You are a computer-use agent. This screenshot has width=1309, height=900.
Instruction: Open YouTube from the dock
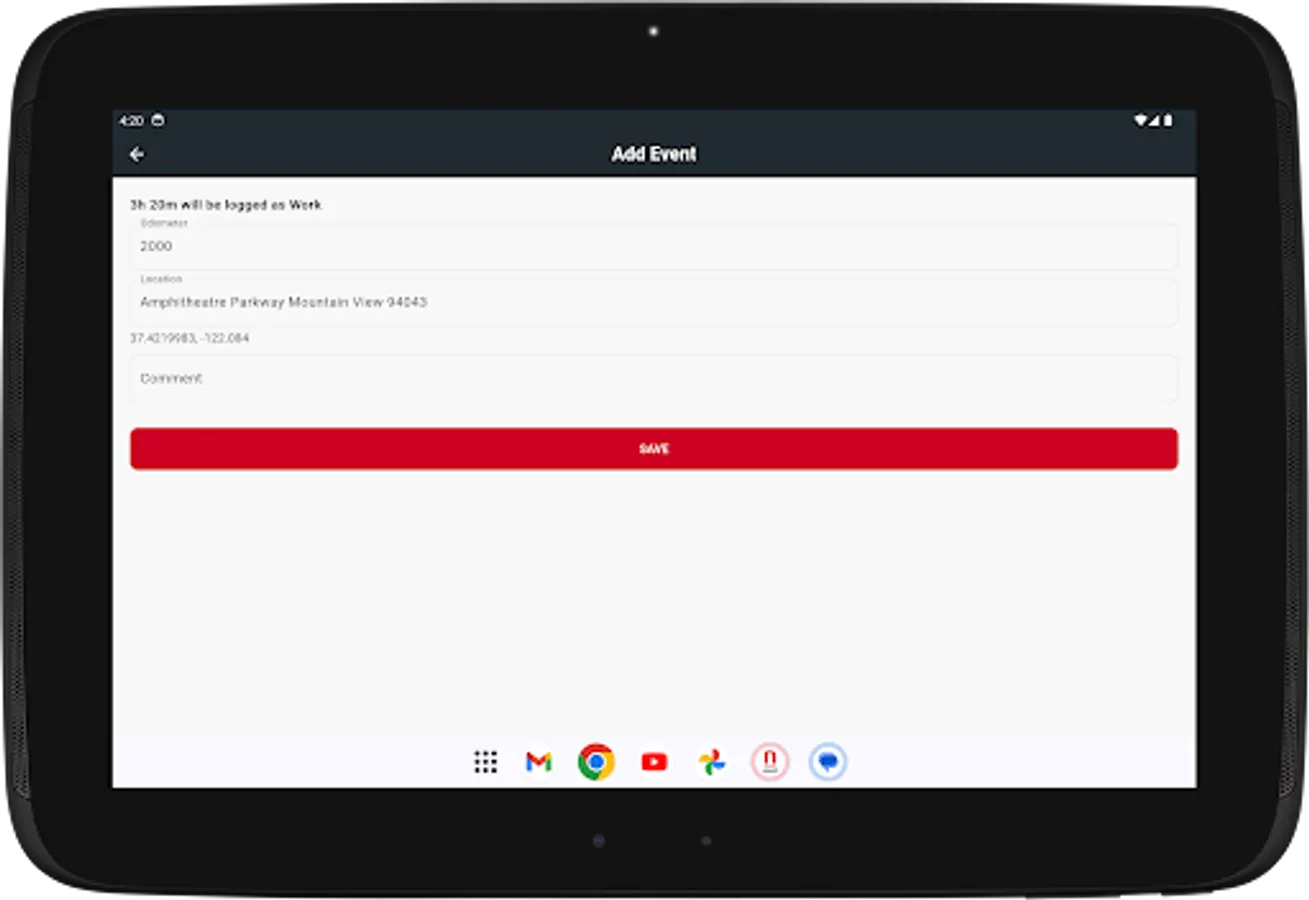654,762
